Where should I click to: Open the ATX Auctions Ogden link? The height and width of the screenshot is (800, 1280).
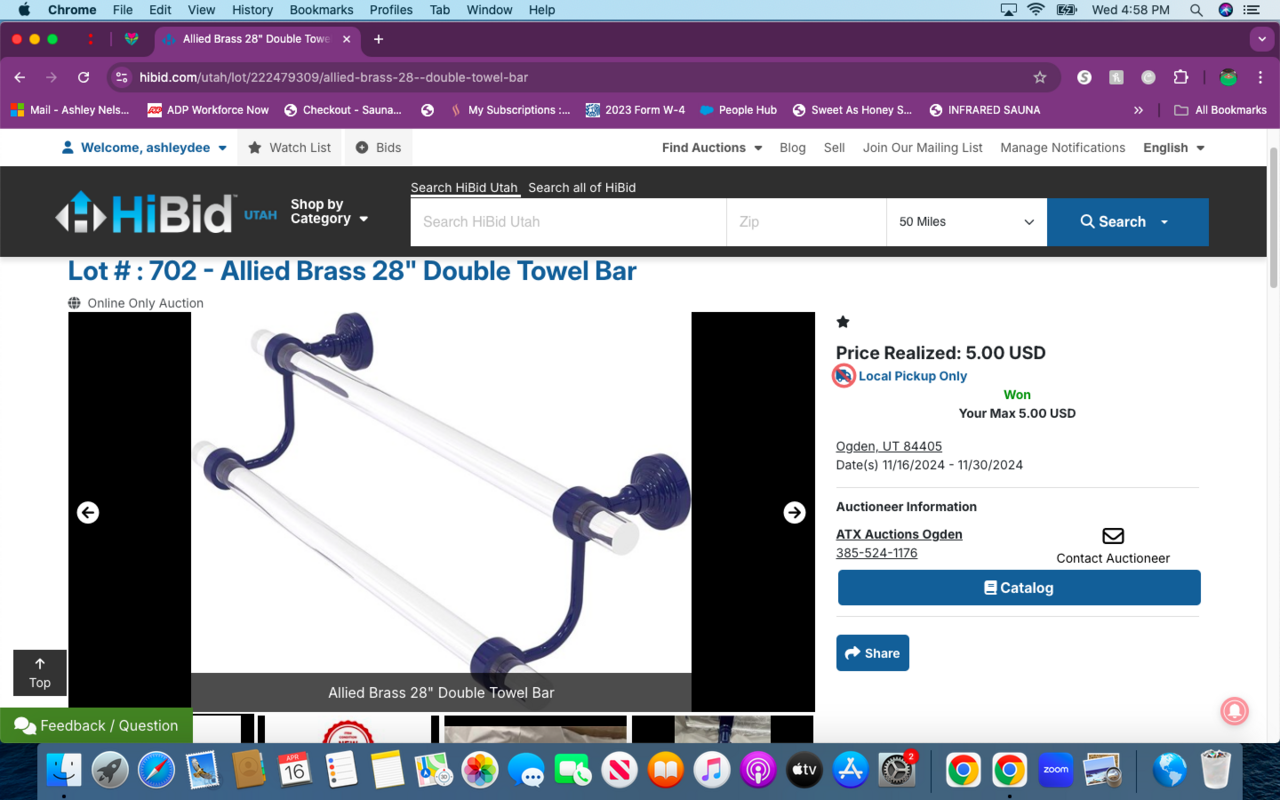pyautogui.click(x=898, y=534)
